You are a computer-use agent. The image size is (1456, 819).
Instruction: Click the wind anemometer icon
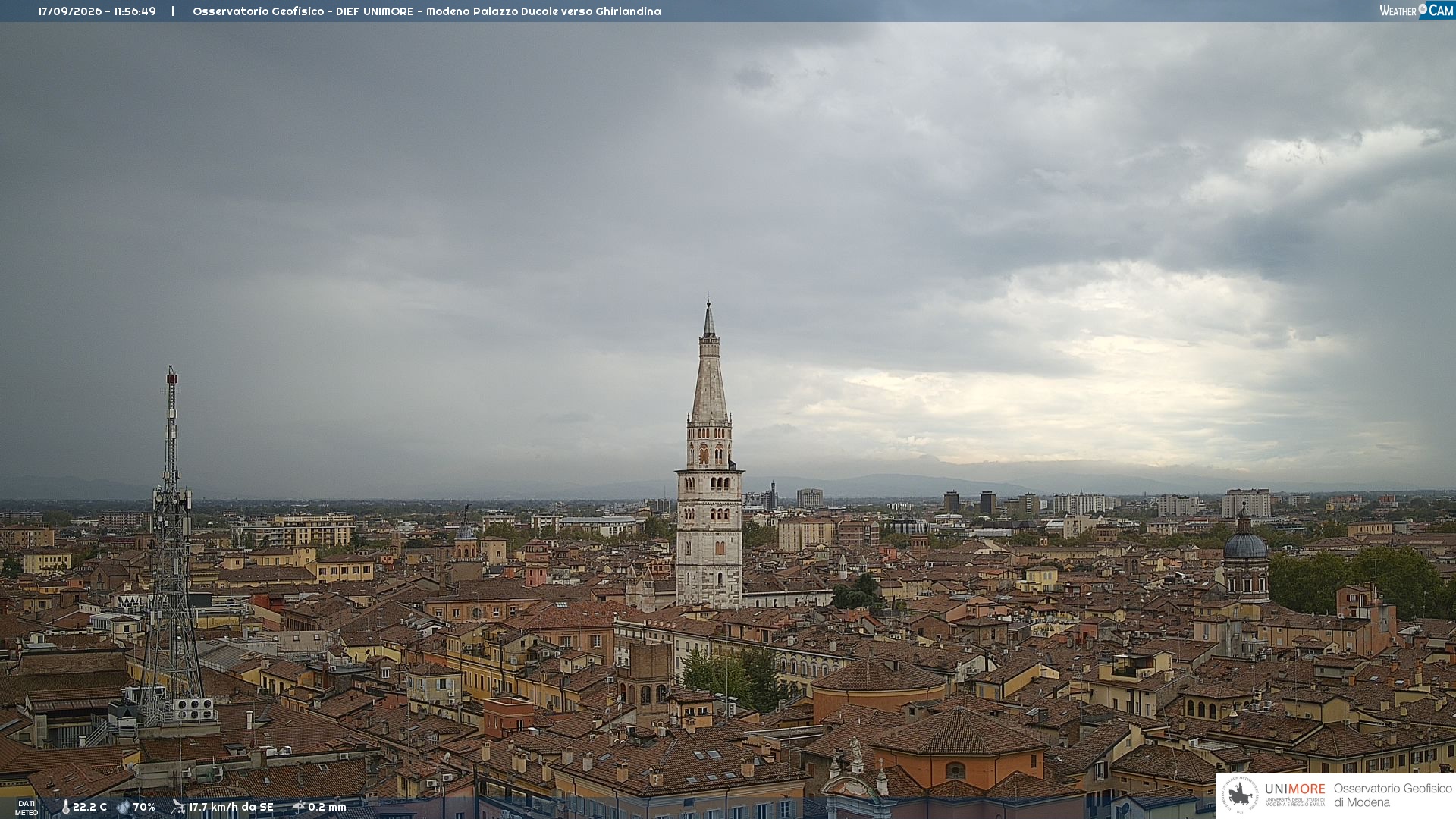coord(178,807)
